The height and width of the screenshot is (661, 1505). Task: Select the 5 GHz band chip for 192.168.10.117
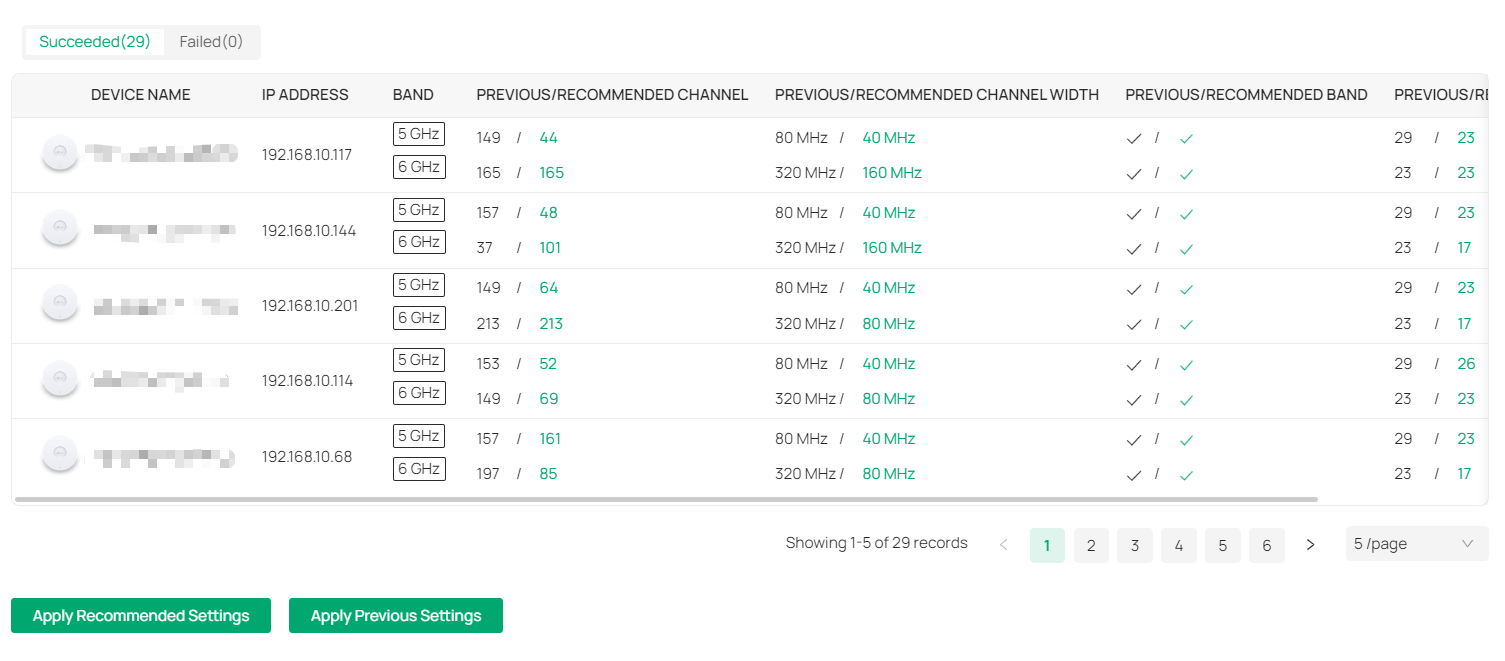tap(419, 133)
